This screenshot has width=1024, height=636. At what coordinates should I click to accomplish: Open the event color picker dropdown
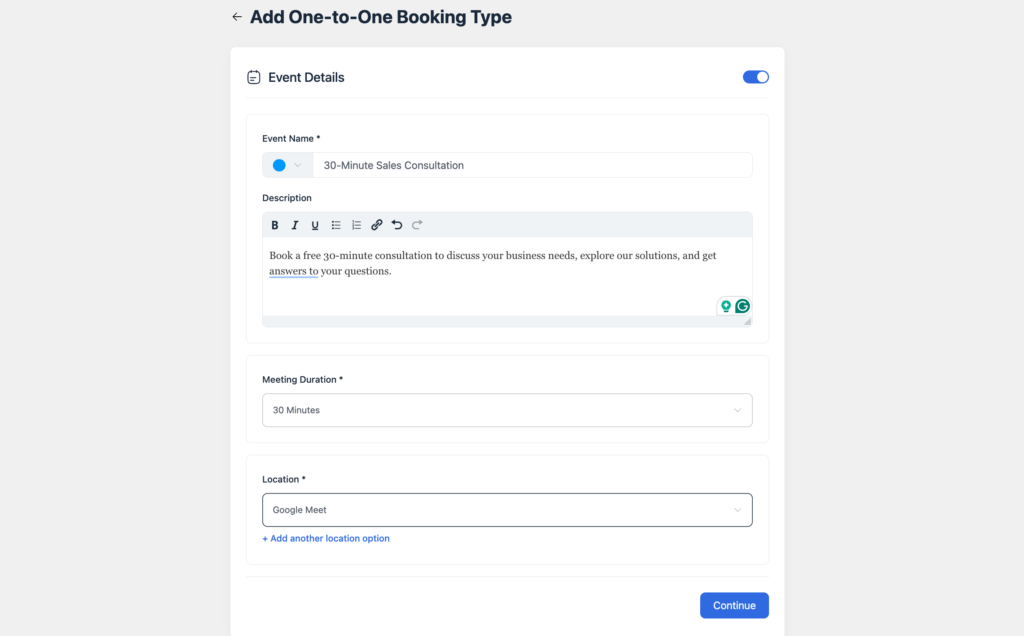(x=287, y=165)
